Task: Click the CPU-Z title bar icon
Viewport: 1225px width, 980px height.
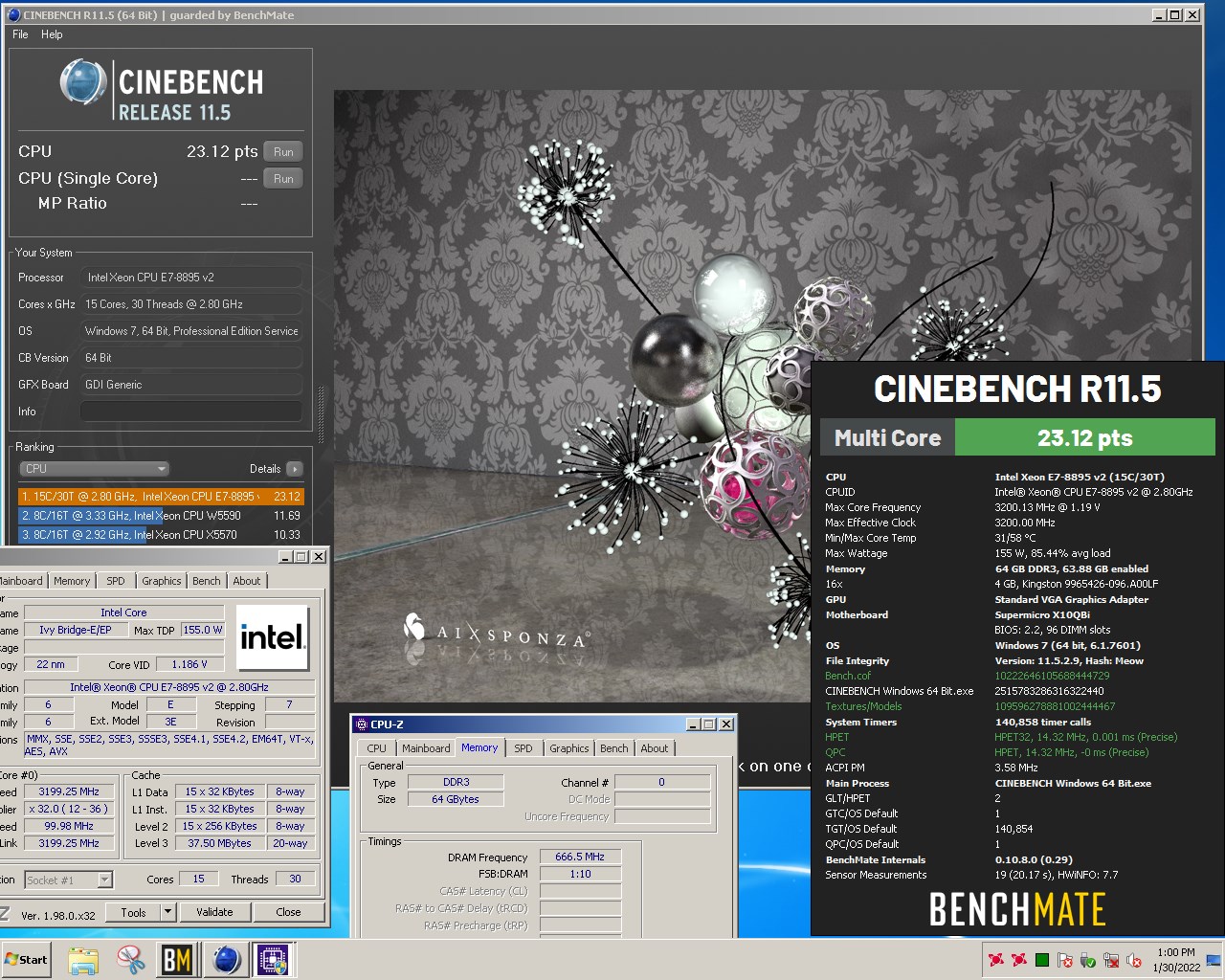Action: 362,724
